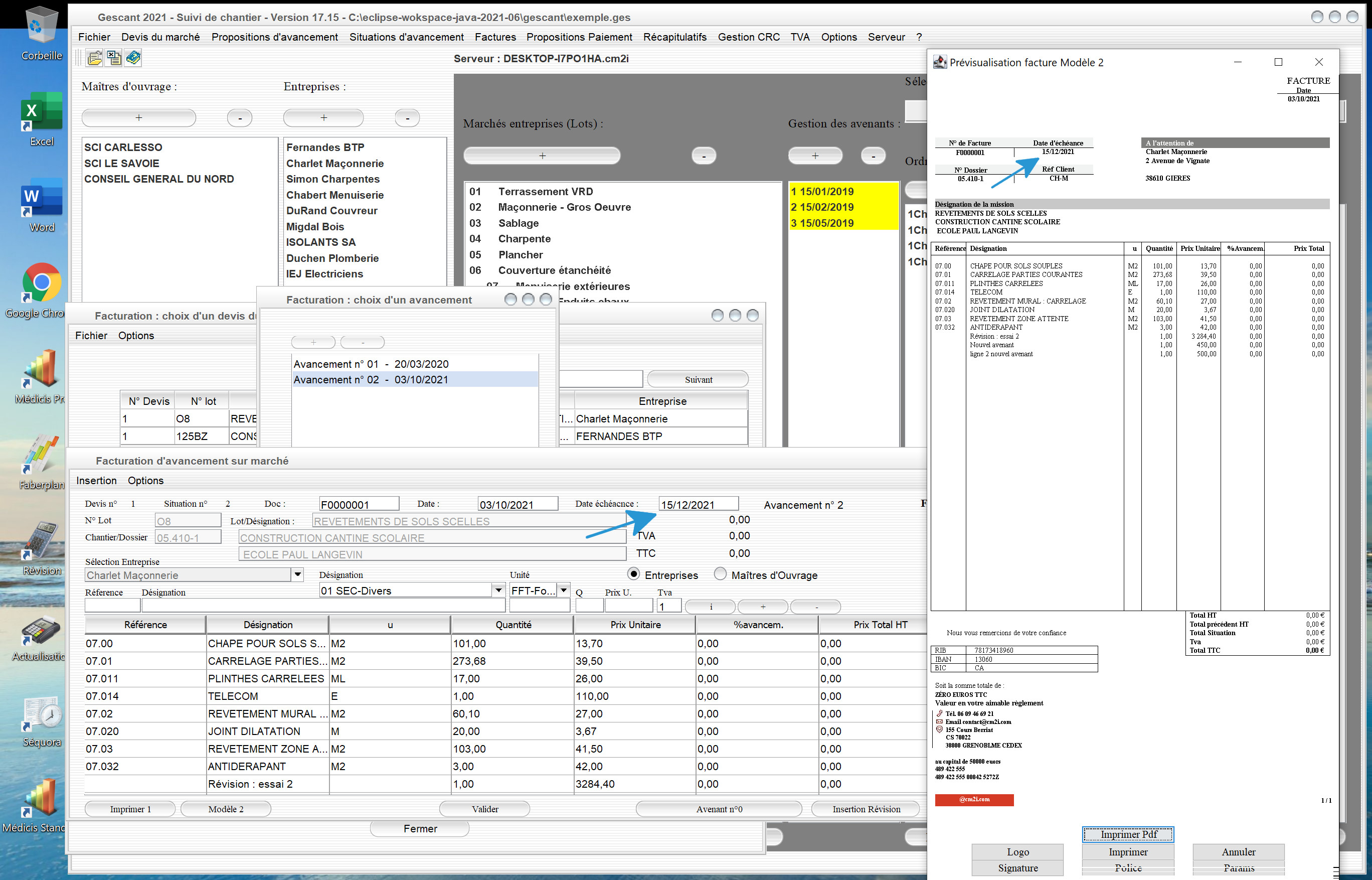Launch Excel from desktop shortcut
This screenshot has width=1372, height=880.
(41, 119)
